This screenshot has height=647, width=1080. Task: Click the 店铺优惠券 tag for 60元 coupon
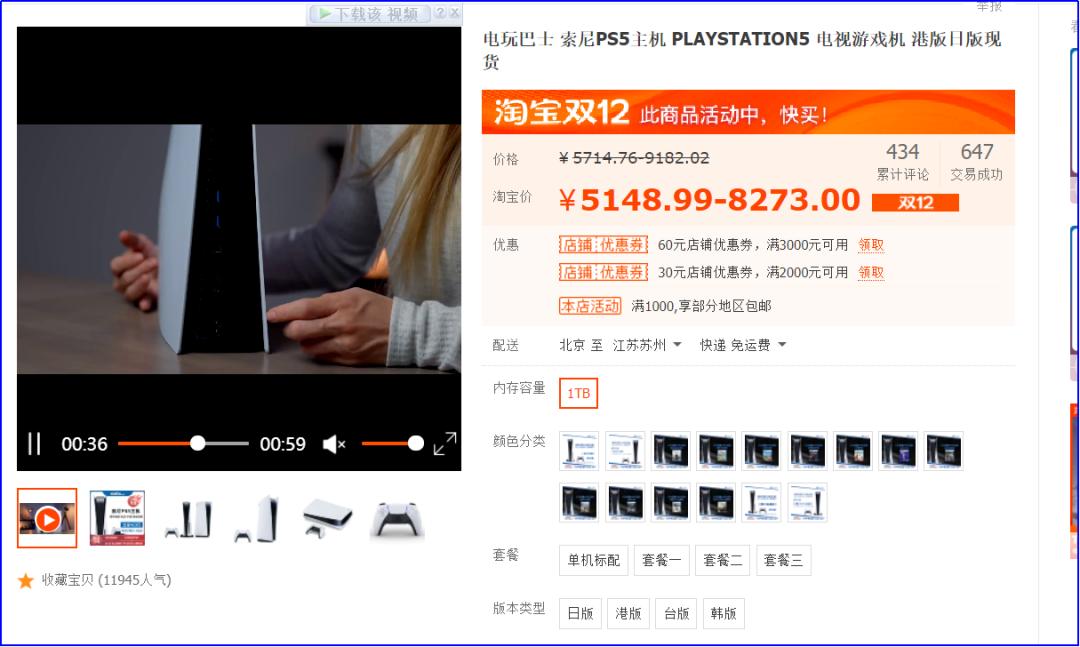(x=603, y=245)
